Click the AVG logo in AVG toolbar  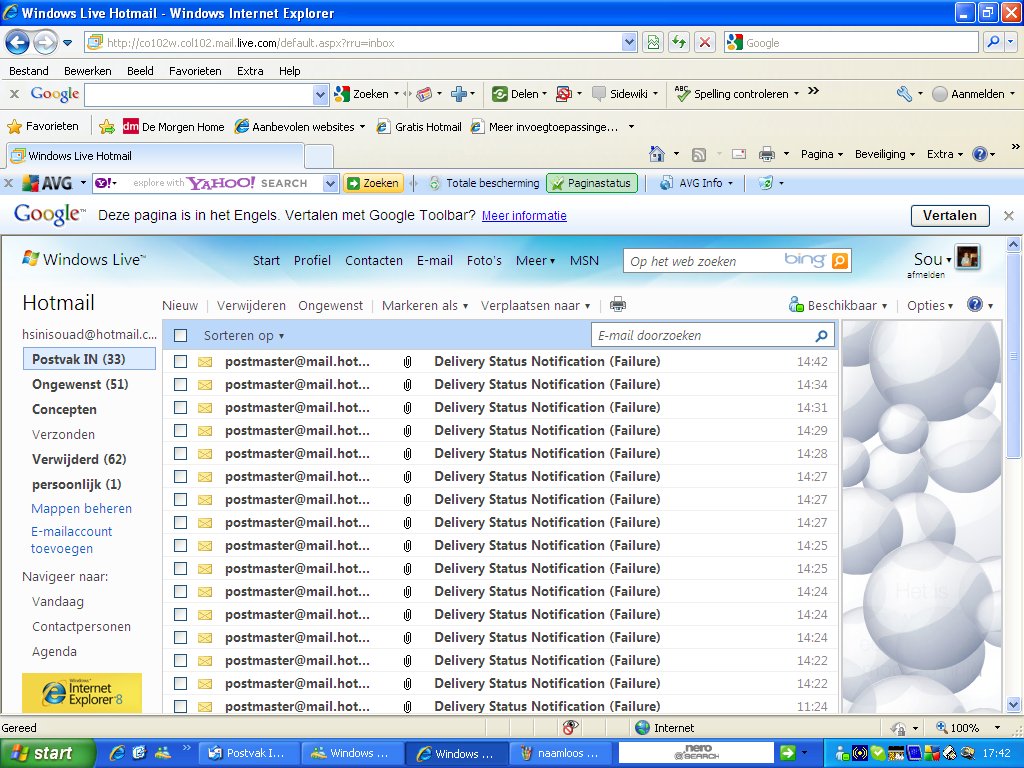click(x=48, y=184)
